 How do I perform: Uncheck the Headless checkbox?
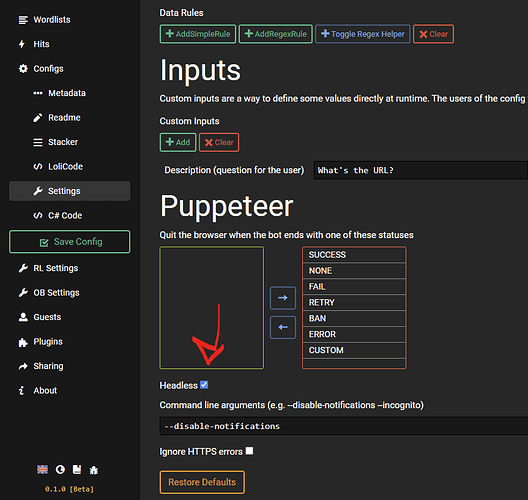click(204, 385)
